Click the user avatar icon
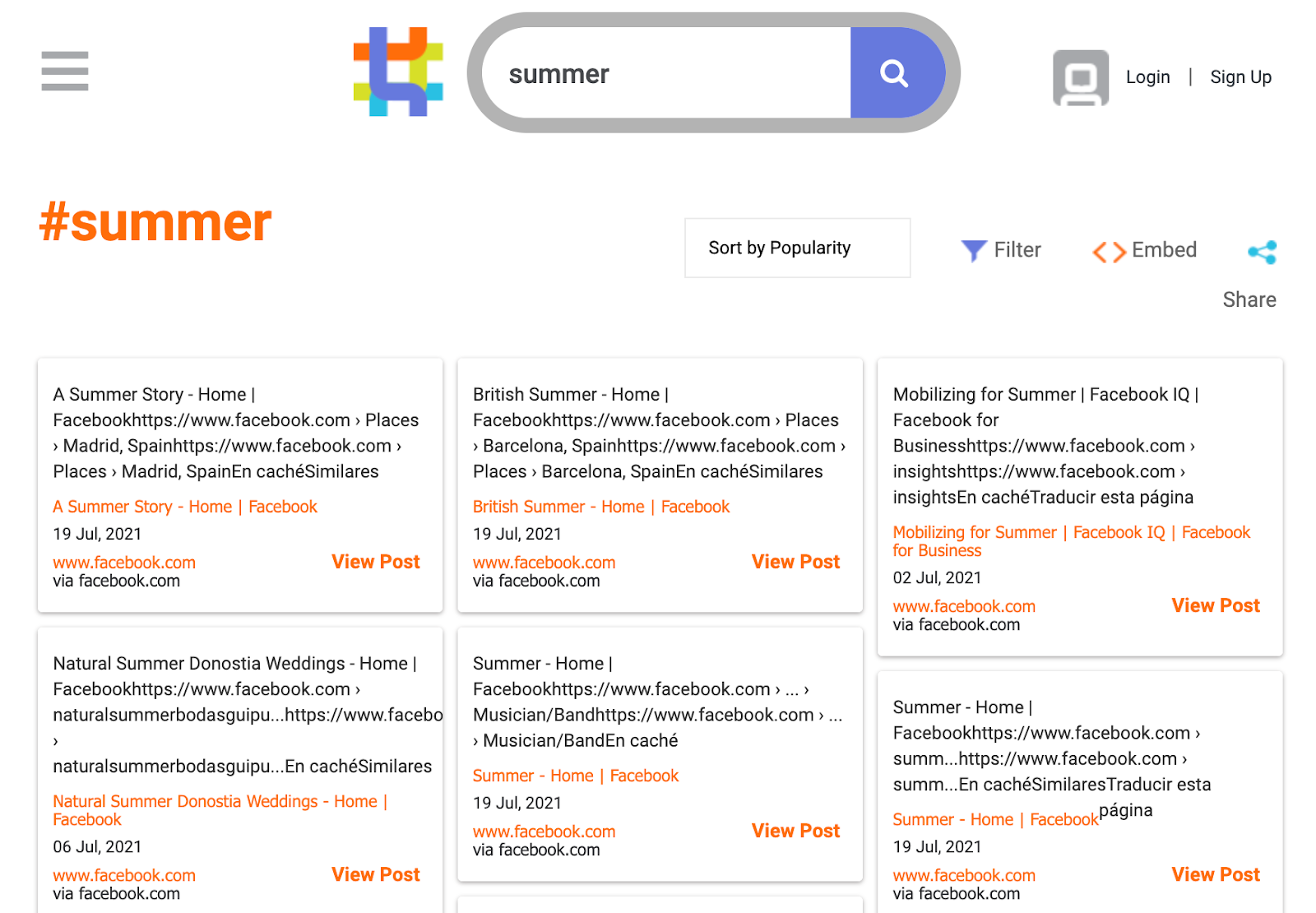The image size is (1316, 913). click(x=1080, y=77)
